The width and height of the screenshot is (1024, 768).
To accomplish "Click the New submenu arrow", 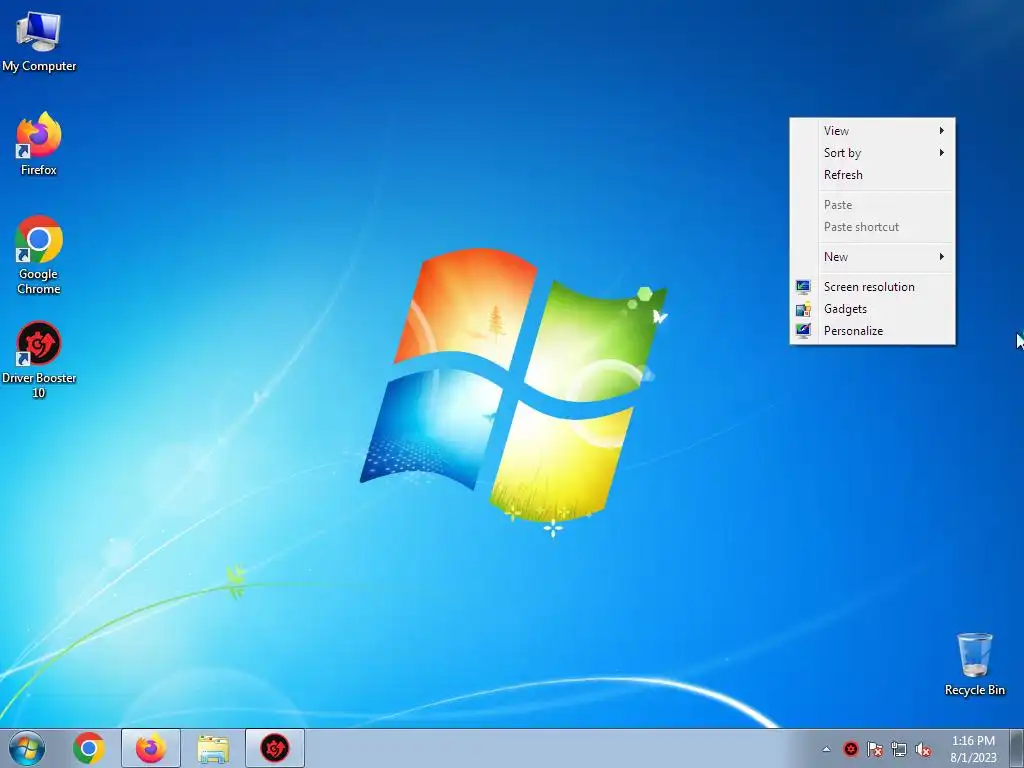I will point(942,257).
